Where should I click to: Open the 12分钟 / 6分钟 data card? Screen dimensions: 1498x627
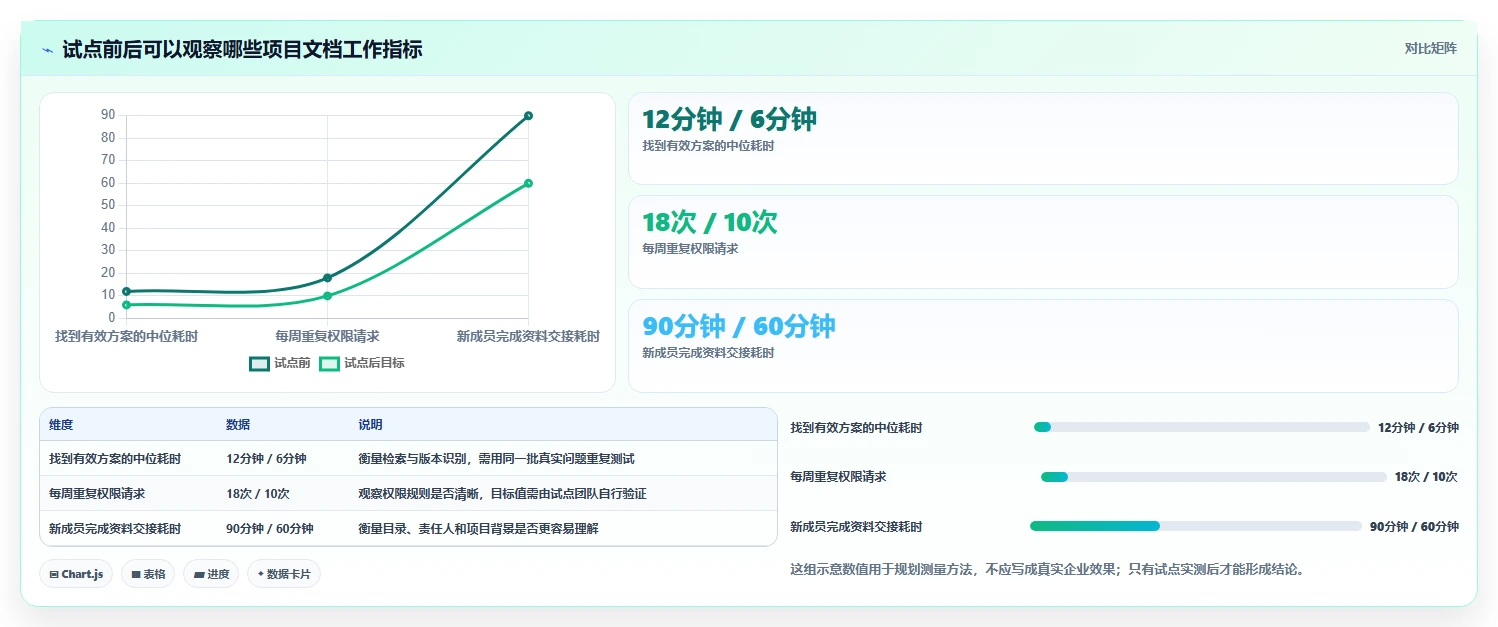(x=1043, y=138)
